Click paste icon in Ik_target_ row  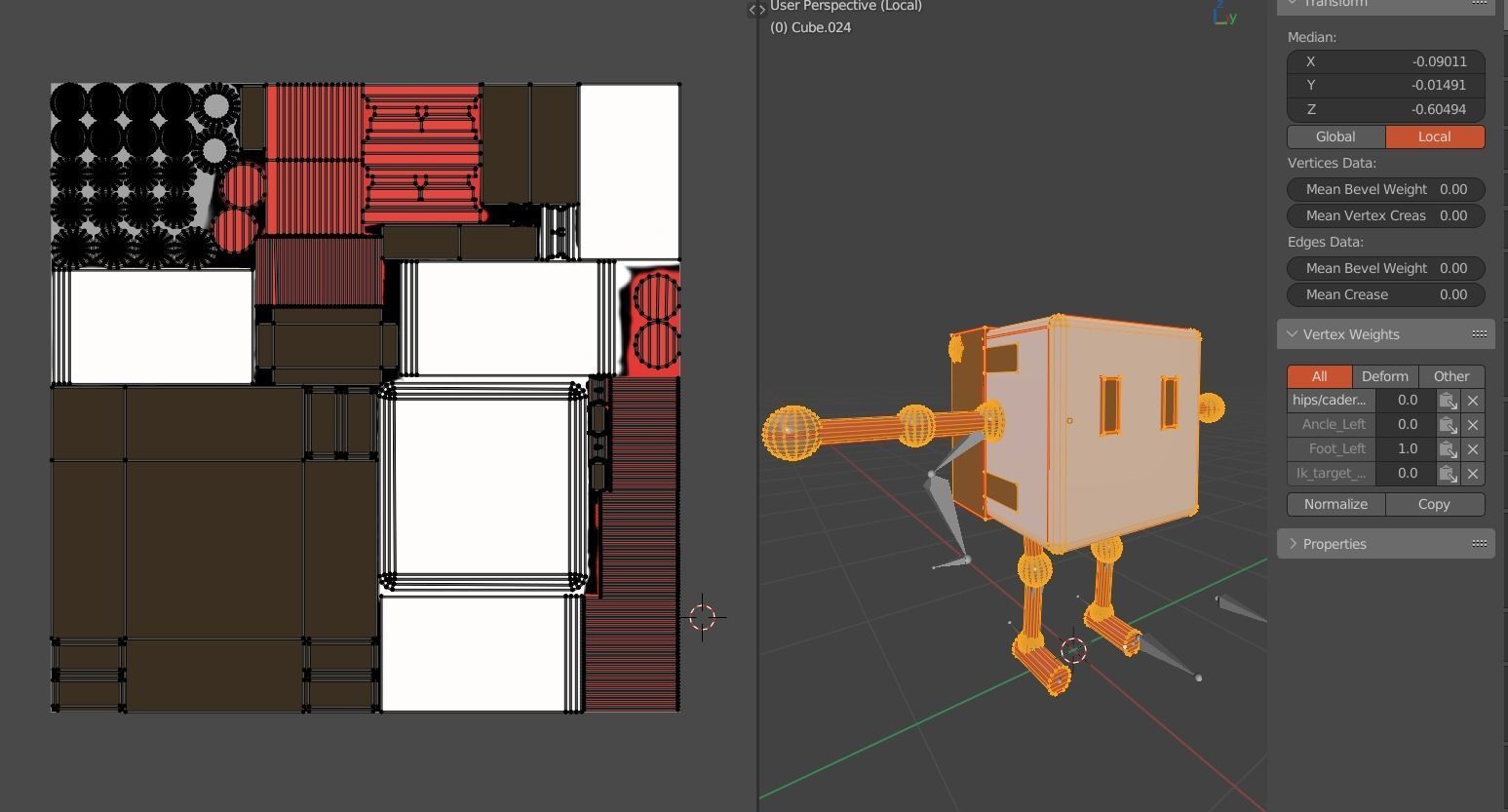[1448, 474]
